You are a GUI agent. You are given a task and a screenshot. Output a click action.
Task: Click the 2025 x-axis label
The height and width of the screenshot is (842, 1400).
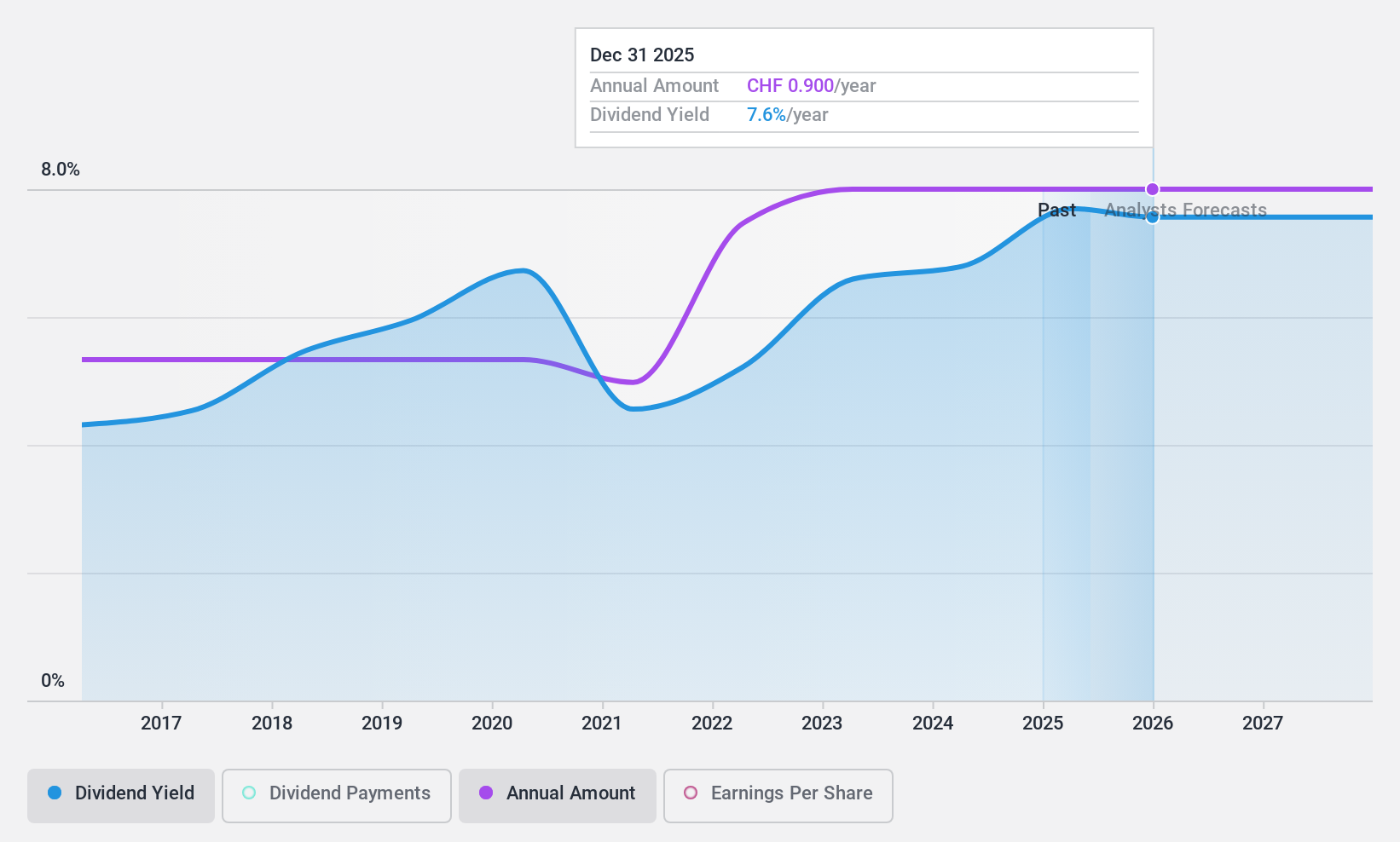pos(1043,723)
